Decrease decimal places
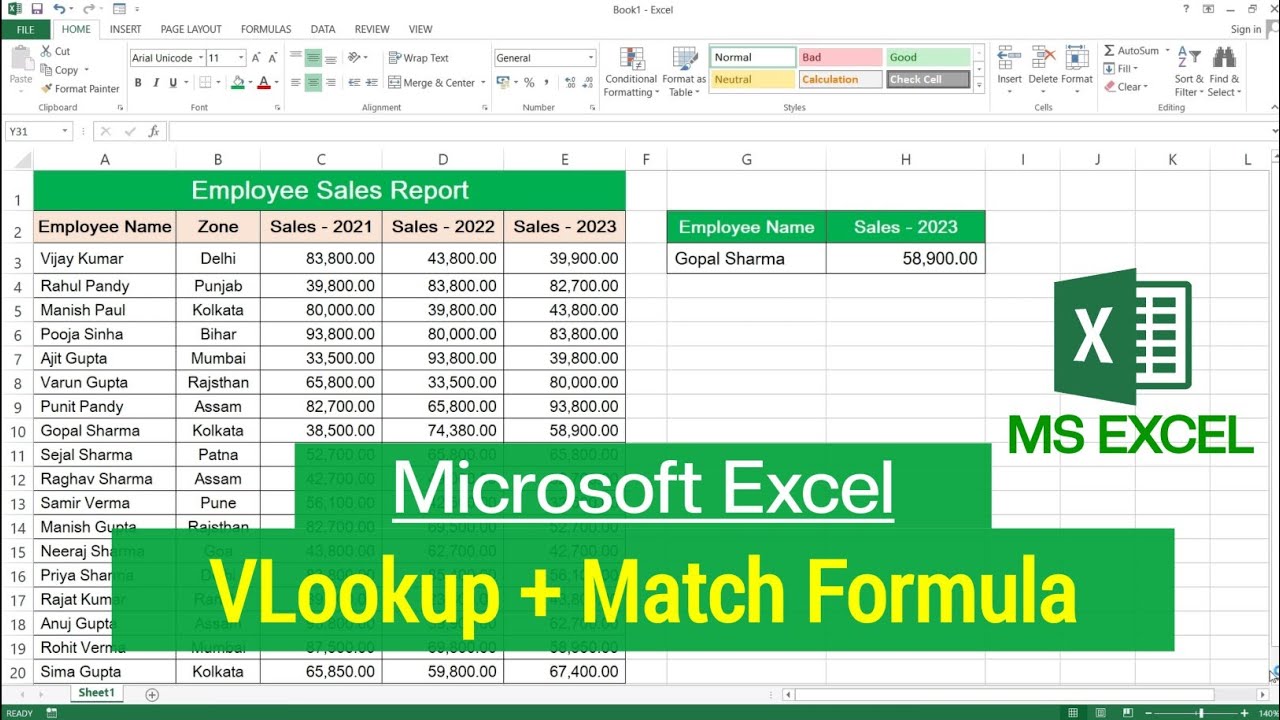 (586, 83)
